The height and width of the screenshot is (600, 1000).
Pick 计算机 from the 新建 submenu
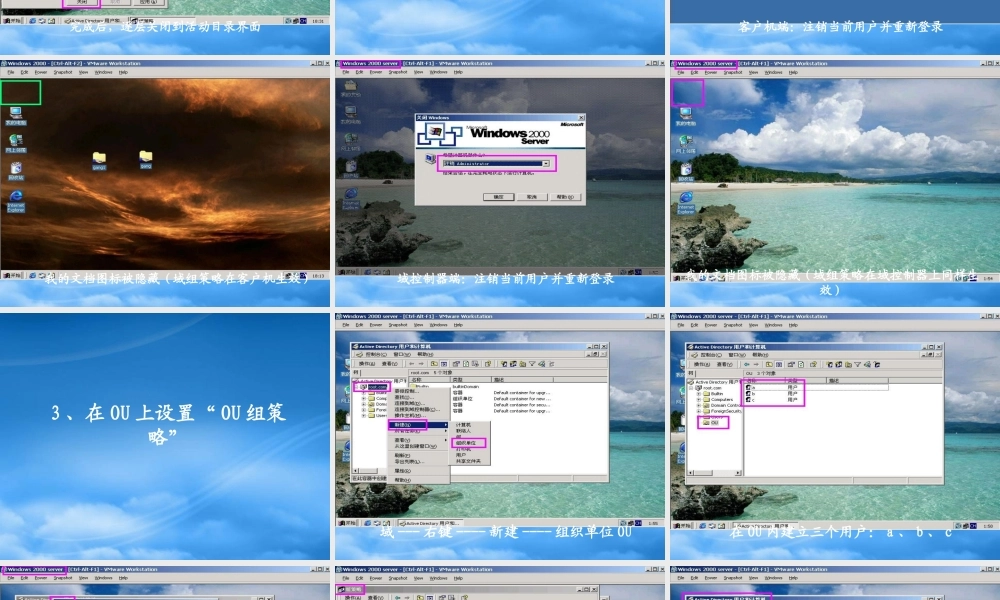(464, 425)
